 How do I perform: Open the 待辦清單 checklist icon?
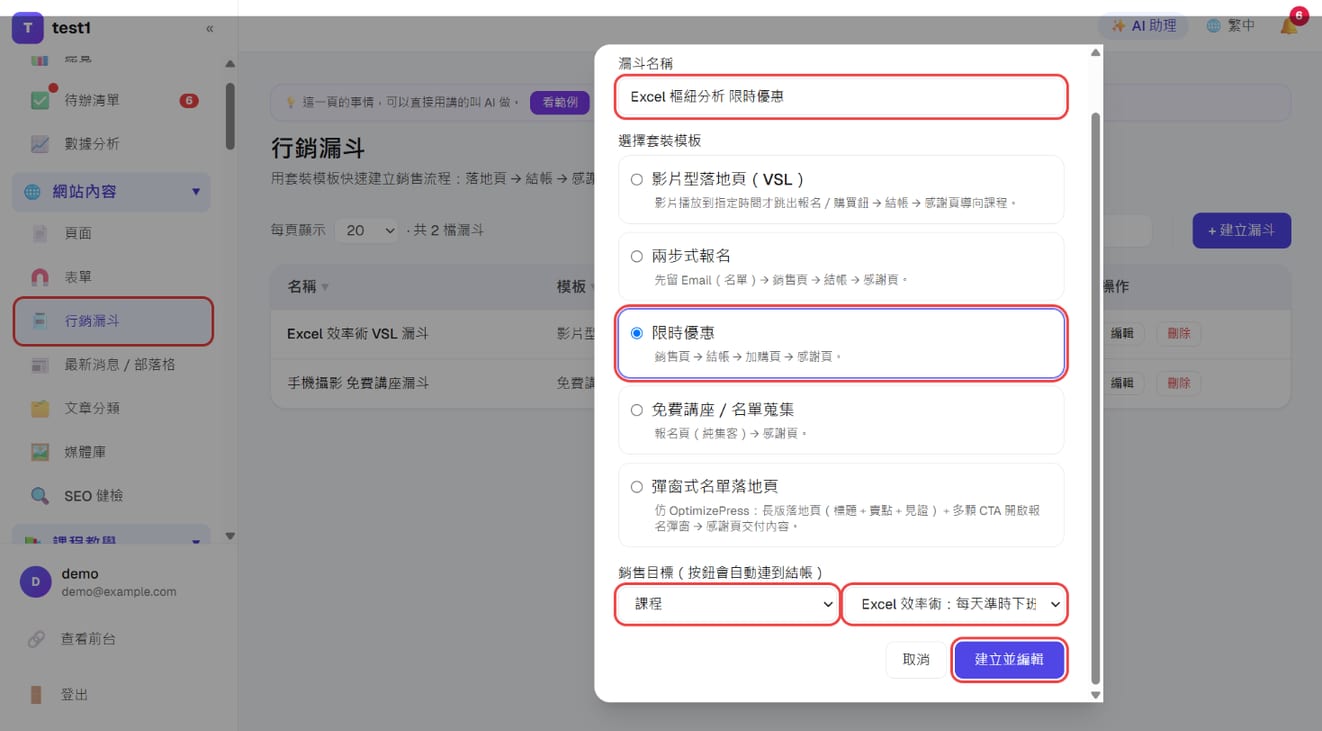click(40, 100)
